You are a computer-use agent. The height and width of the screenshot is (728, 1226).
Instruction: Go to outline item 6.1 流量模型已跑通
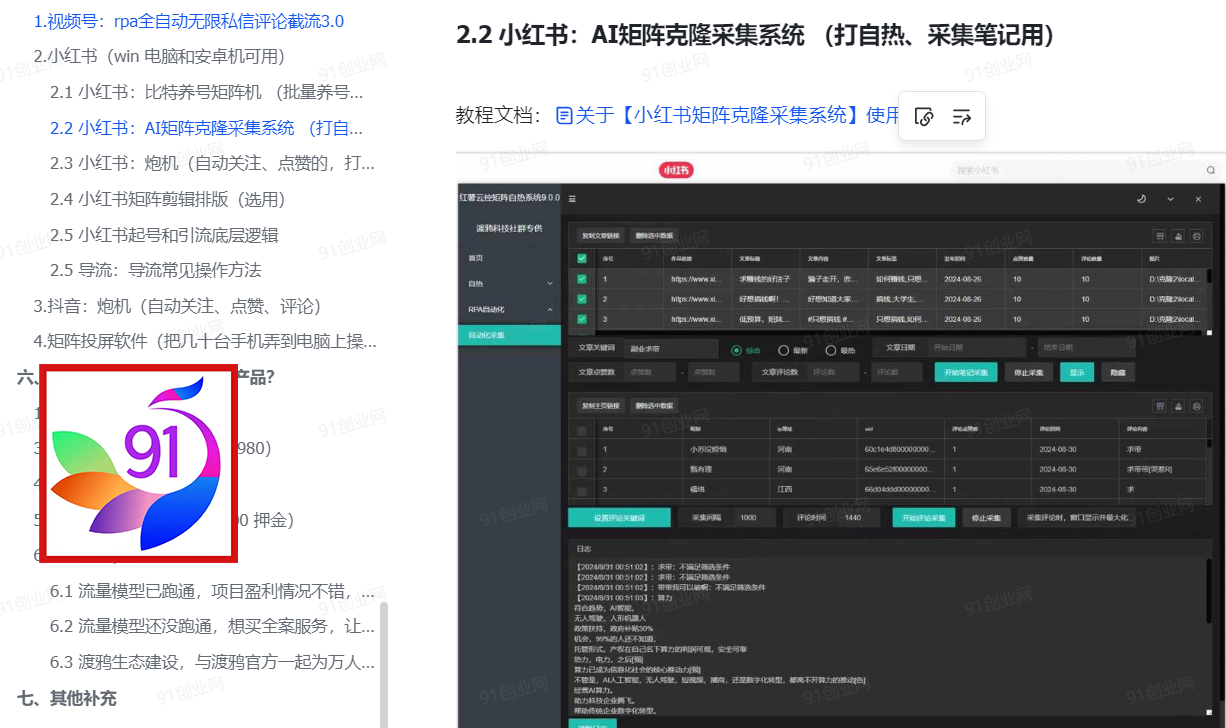click(213, 591)
